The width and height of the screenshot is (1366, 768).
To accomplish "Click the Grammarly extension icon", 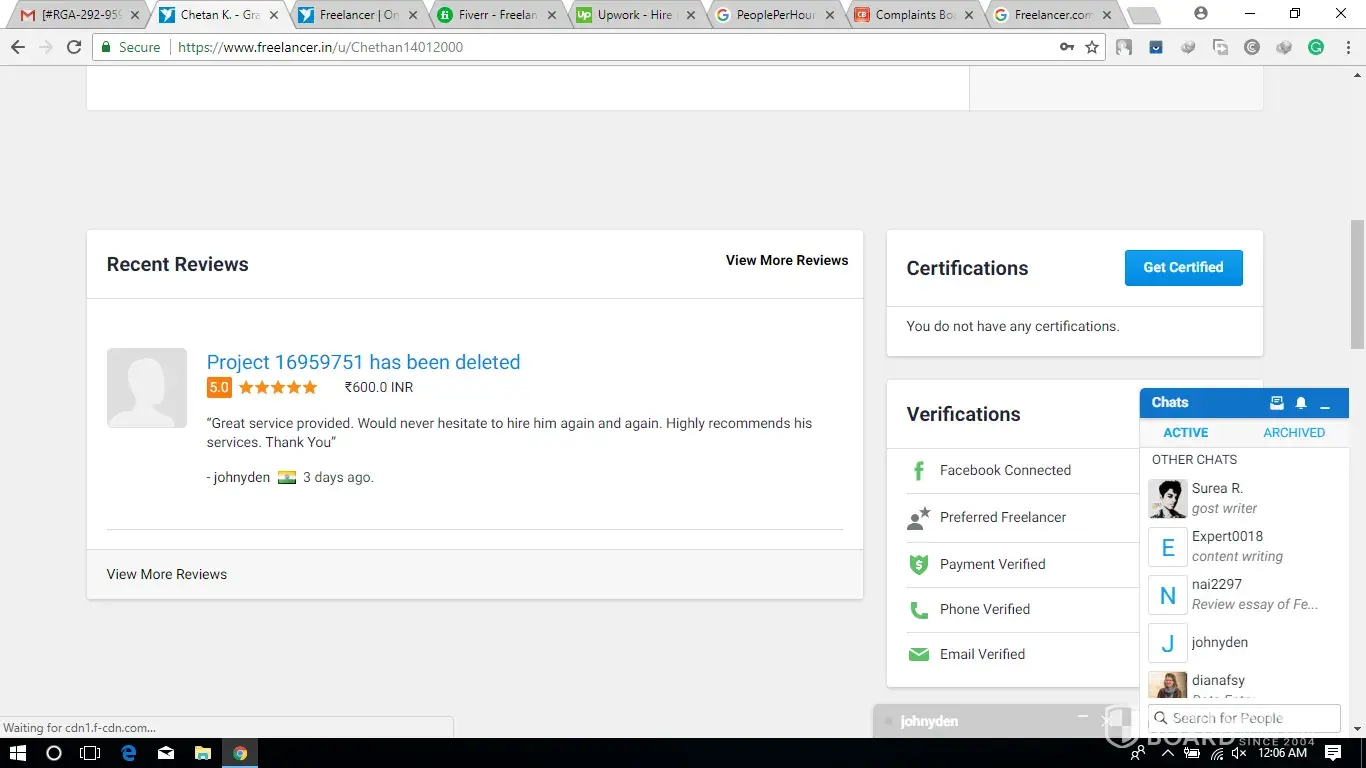I will 1316,47.
